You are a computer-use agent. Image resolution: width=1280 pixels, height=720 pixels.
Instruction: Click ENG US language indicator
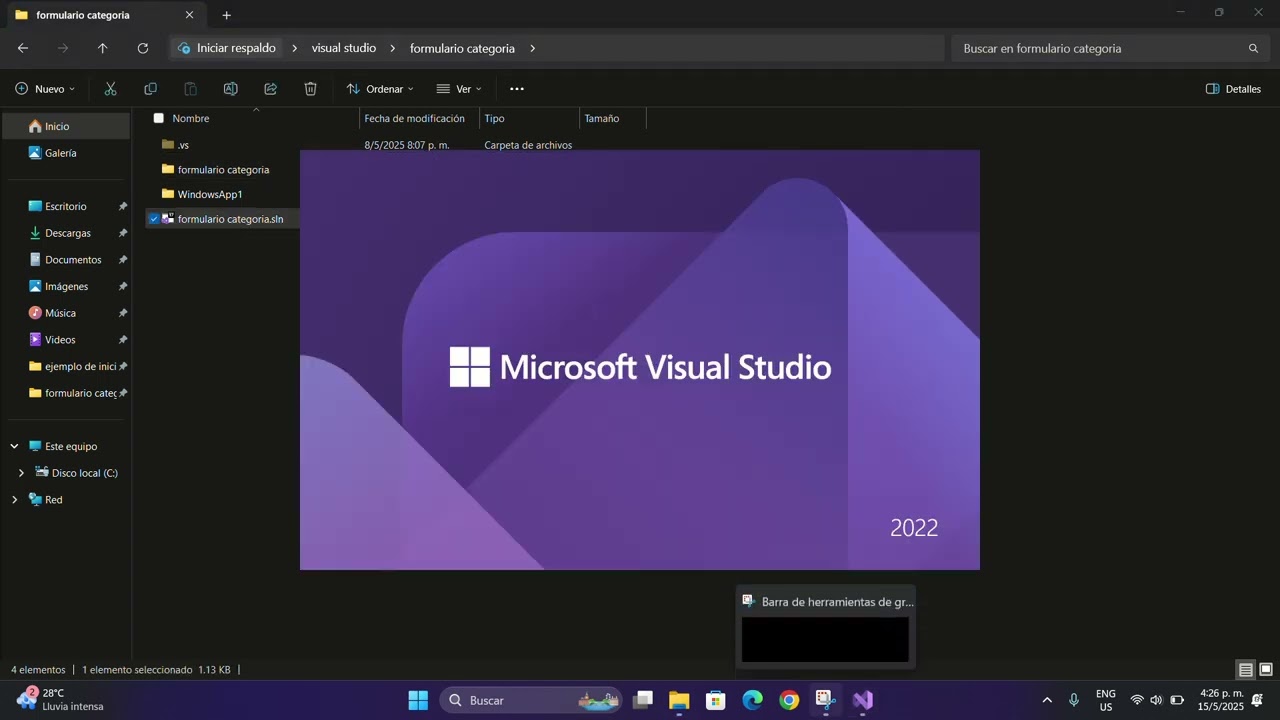pos(1106,700)
